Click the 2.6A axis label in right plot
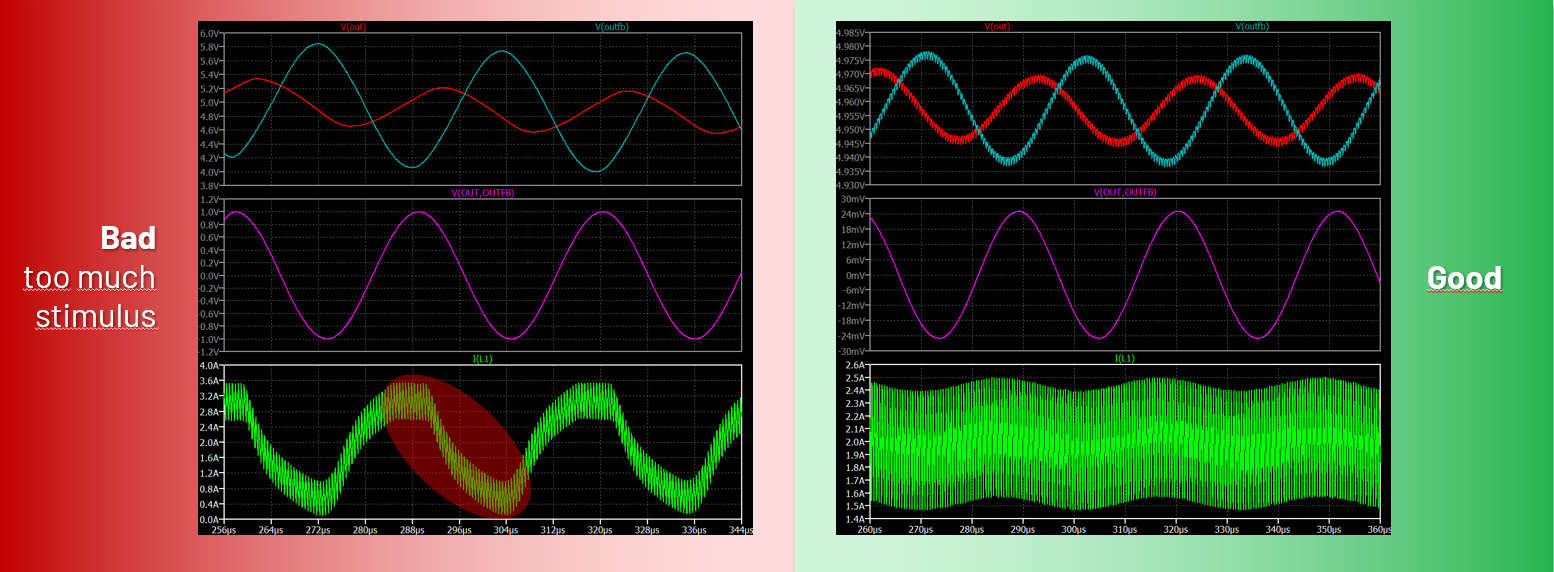 click(x=853, y=366)
